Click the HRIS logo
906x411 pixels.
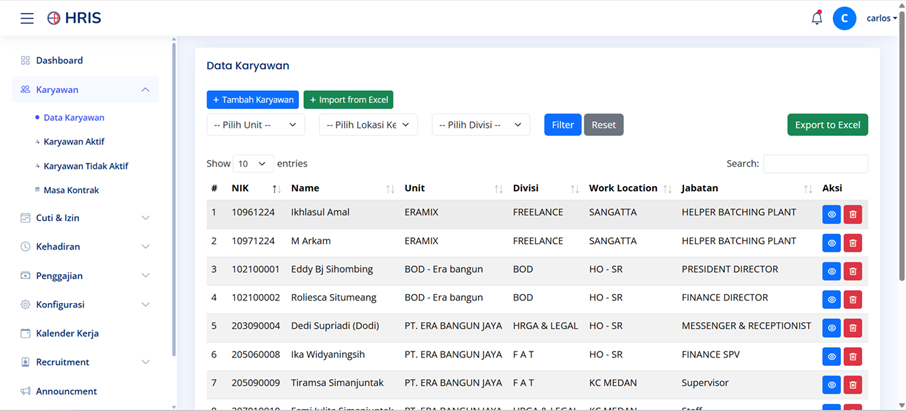[74, 18]
